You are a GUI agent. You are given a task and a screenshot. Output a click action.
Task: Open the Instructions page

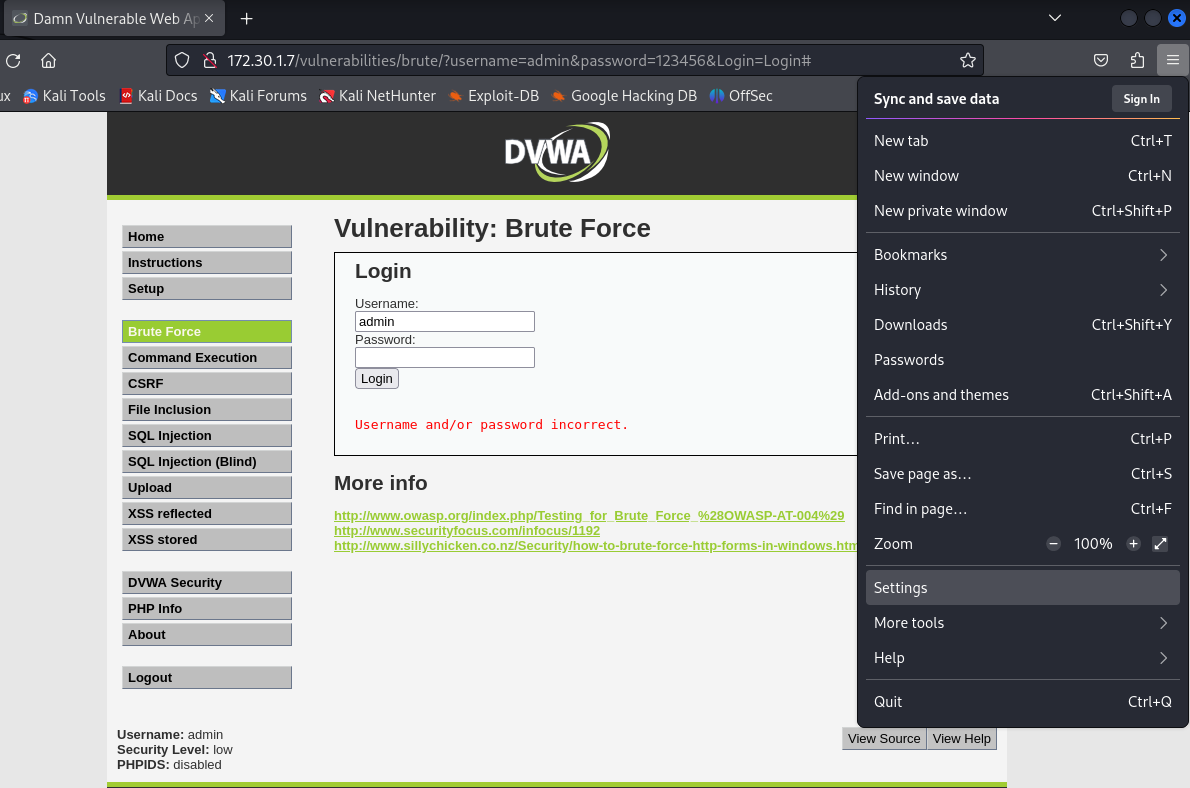206,262
